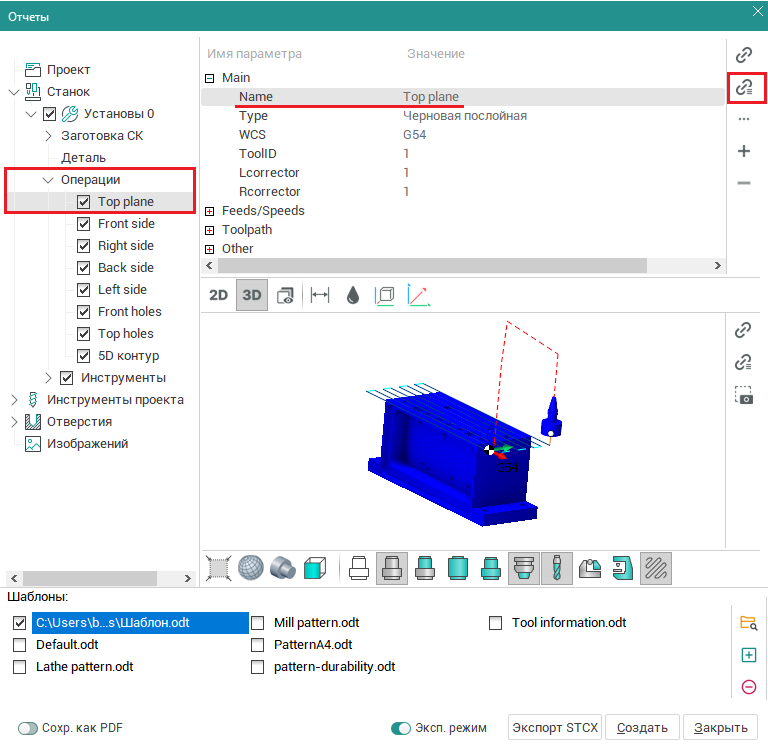
Task: Check the Mill pattern.odt template
Action: coord(258,623)
